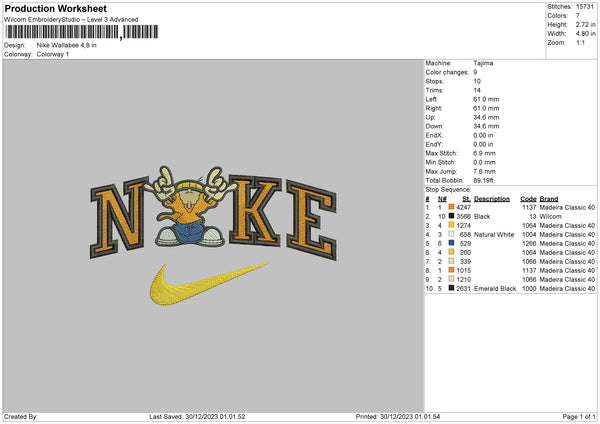Choose the Emerald Black swatch beside 2631
Viewport: 600px width, 424px height.
(452, 288)
